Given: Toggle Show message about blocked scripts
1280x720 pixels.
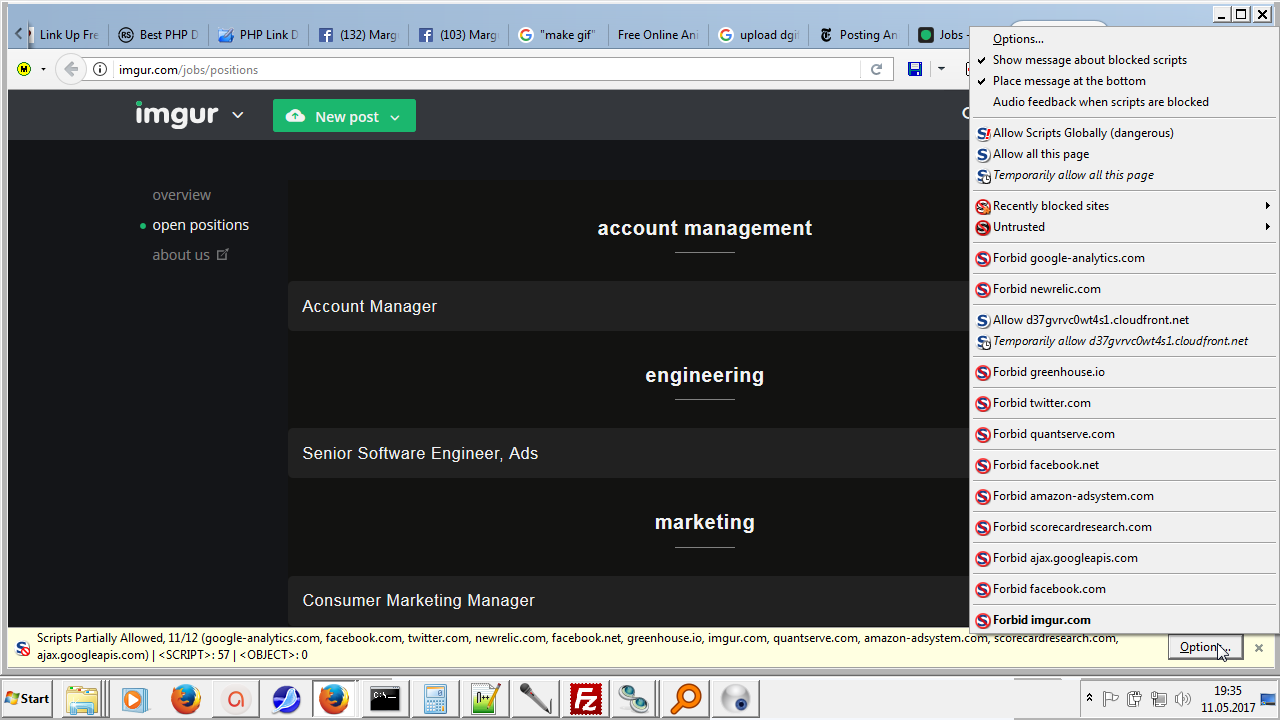Looking at the screenshot, I should (x=1089, y=60).
